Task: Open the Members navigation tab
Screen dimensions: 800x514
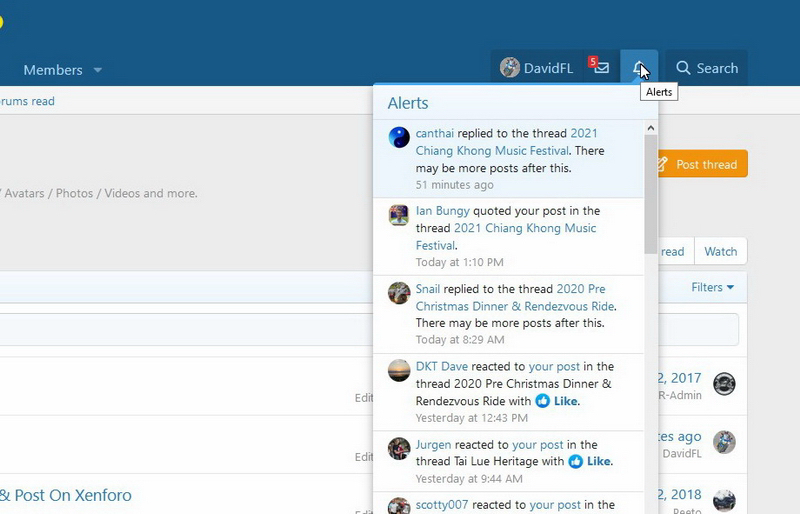Action: coord(53,70)
